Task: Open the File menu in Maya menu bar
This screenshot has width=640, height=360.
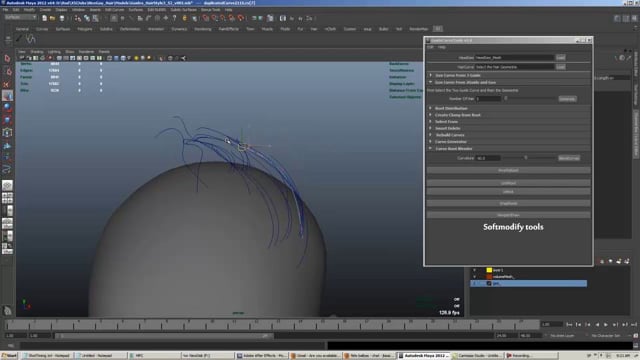Action: [5, 10]
